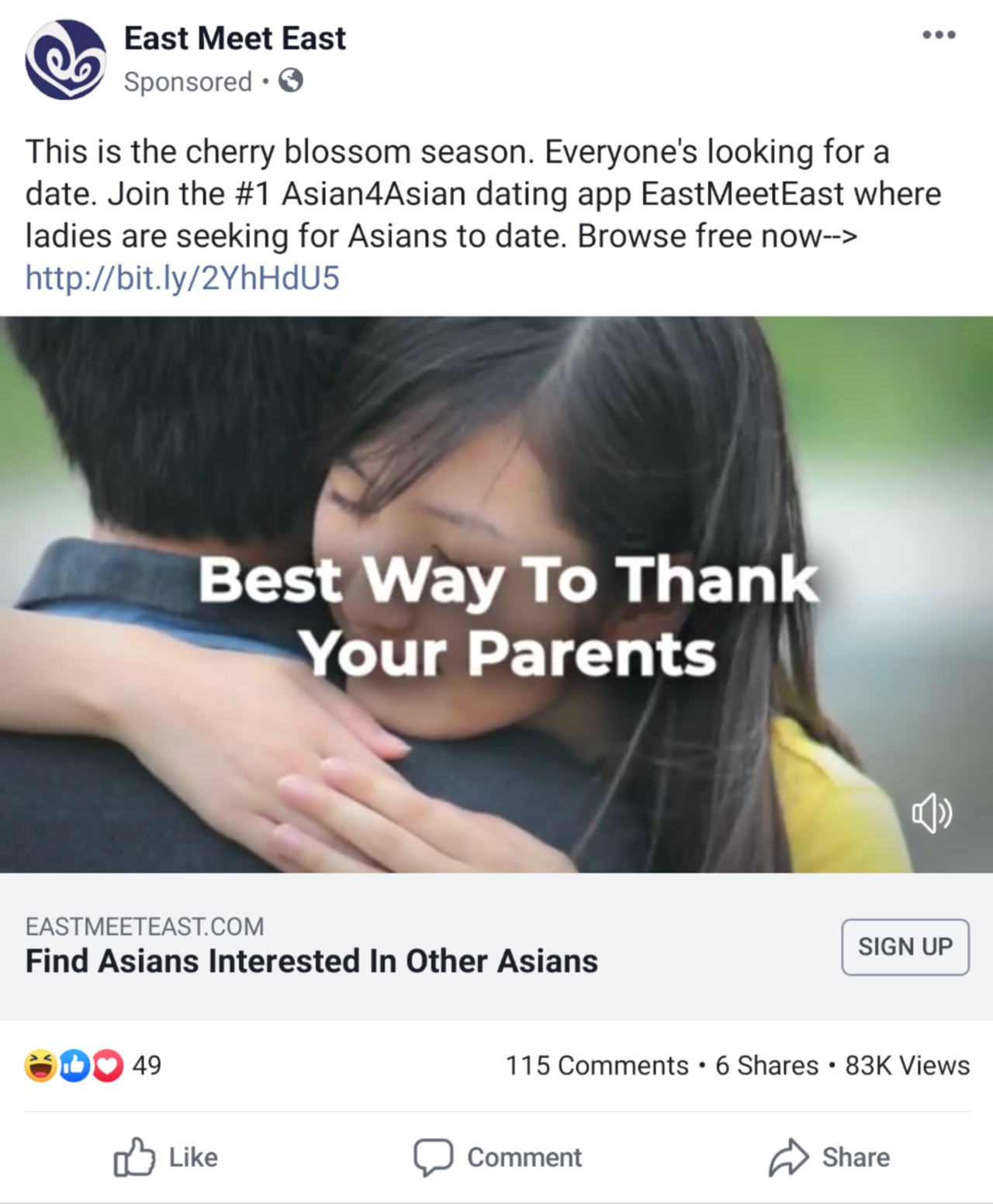The image size is (993, 1204).
Task: Open the bit.ly/2YhHdU5 link
Action: point(182,278)
